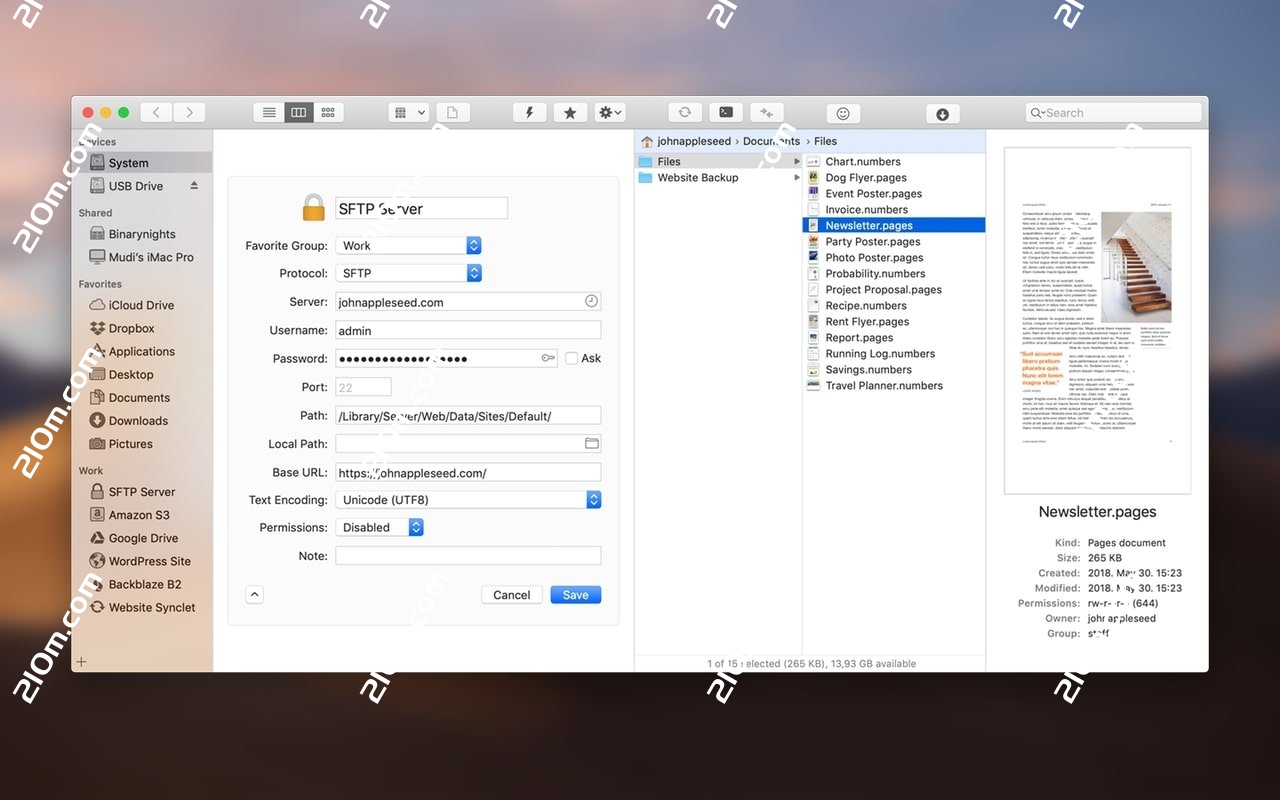
Task: Open iCloud Drive favorite
Action: (x=141, y=305)
